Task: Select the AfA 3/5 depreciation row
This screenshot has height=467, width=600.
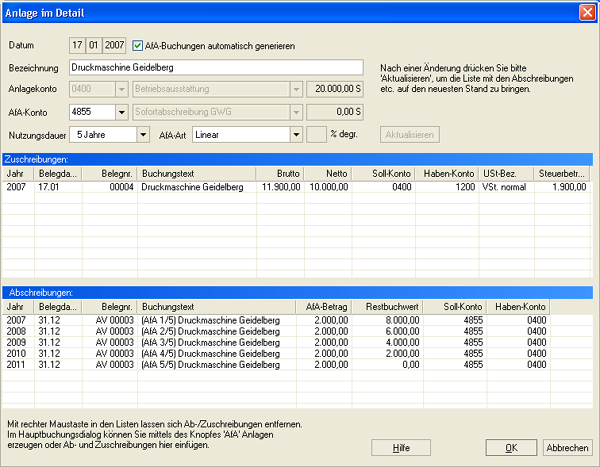Action: pyautogui.click(x=276, y=342)
